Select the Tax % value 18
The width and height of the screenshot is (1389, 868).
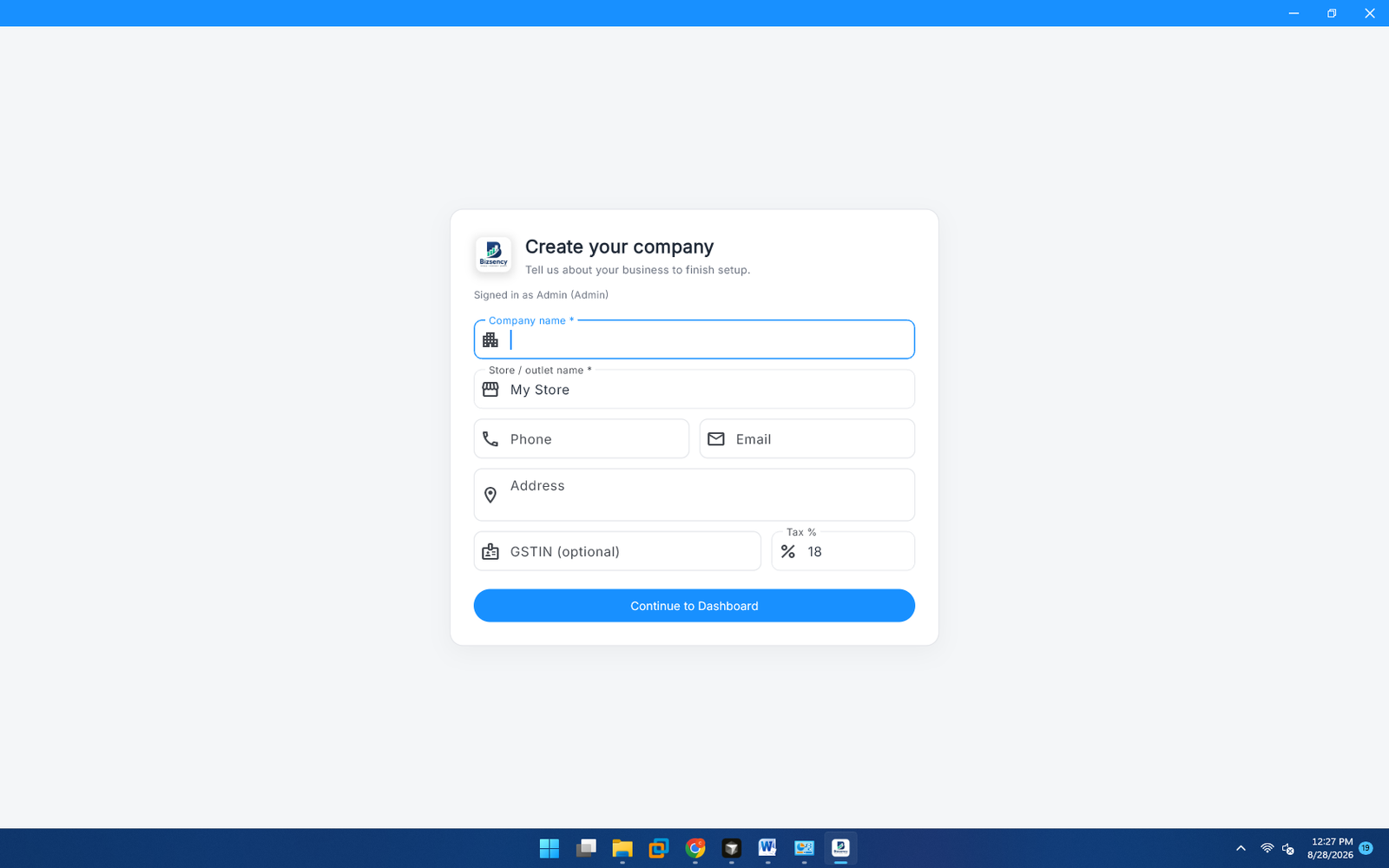click(x=814, y=552)
